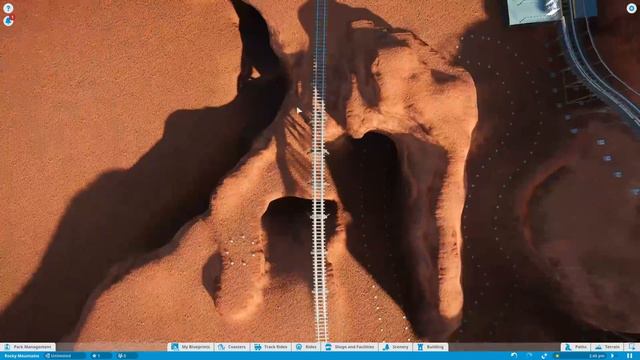The width and height of the screenshot is (640, 360).
Task: Click the undo arrow in the status bar
Action: point(514,356)
